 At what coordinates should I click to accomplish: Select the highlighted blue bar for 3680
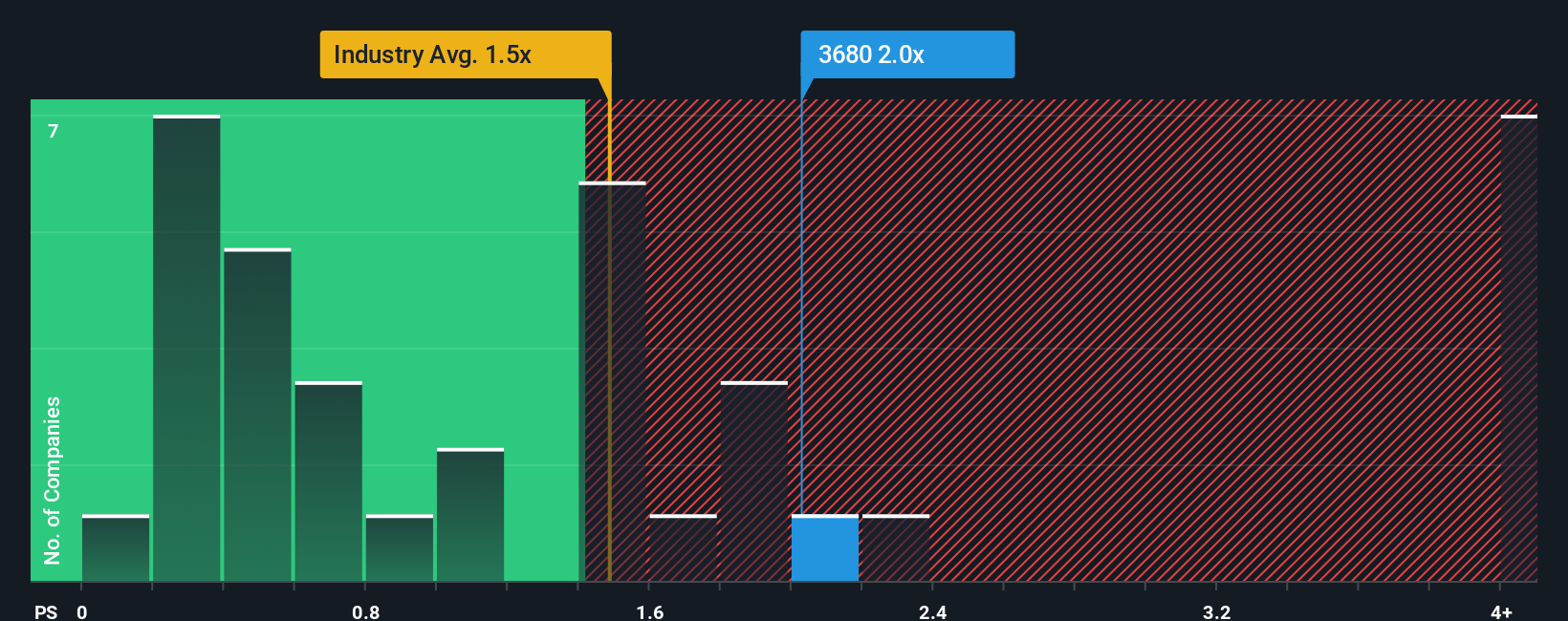click(825, 548)
